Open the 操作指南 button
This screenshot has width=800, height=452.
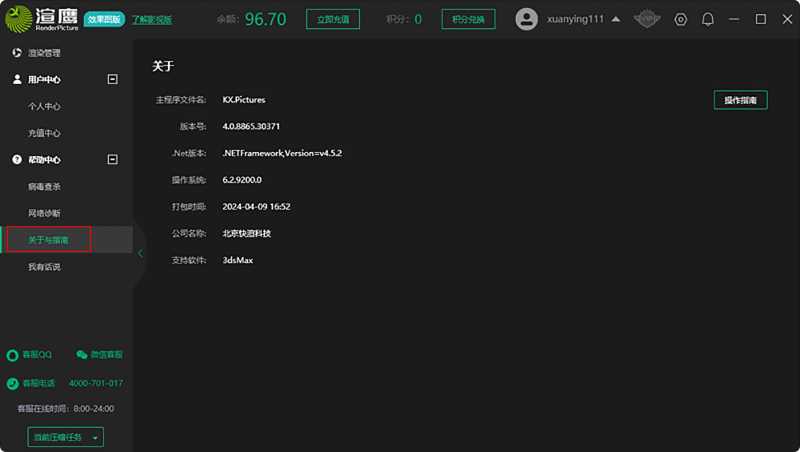740,100
